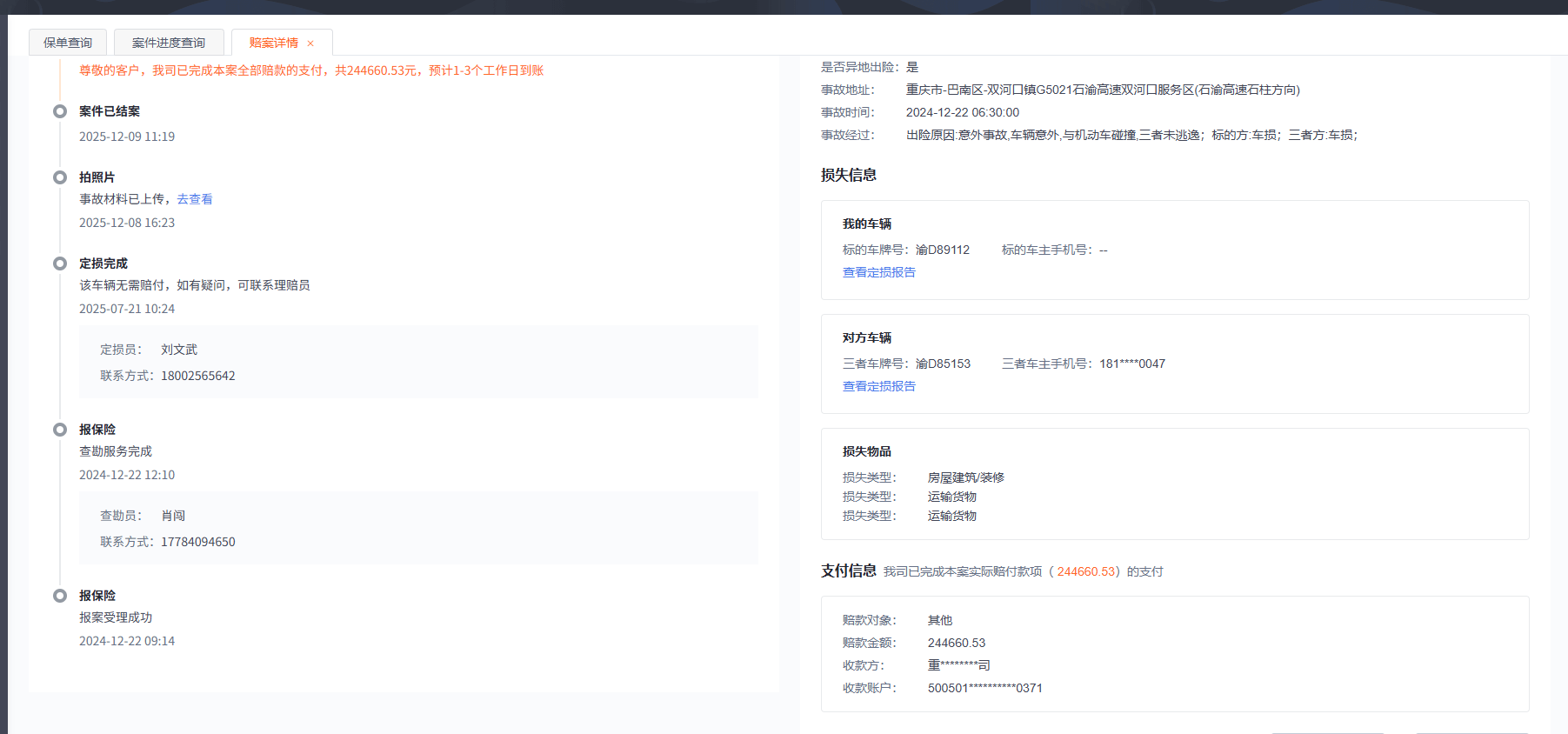Image resolution: width=1568 pixels, height=734 pixels.
Task: Click the 收款账户 number ending 0371
Action: [x=984, y=688]
